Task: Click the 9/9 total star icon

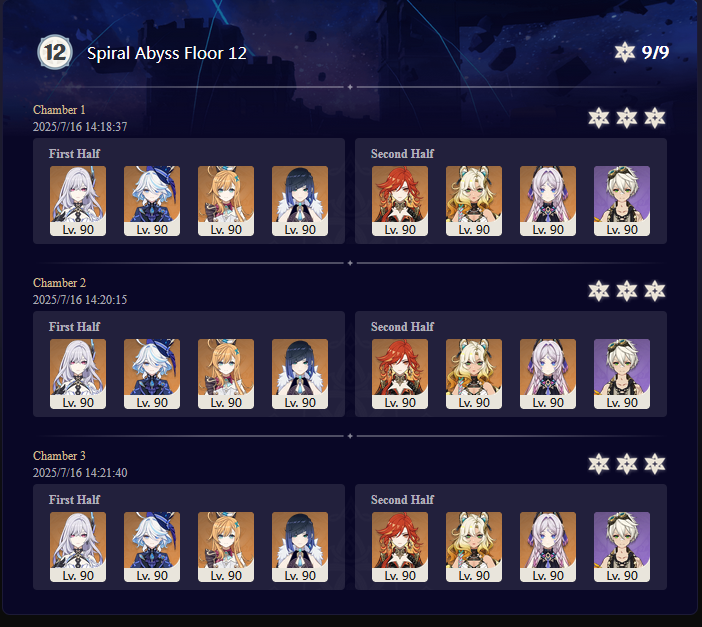Action: tap(625, 52)
